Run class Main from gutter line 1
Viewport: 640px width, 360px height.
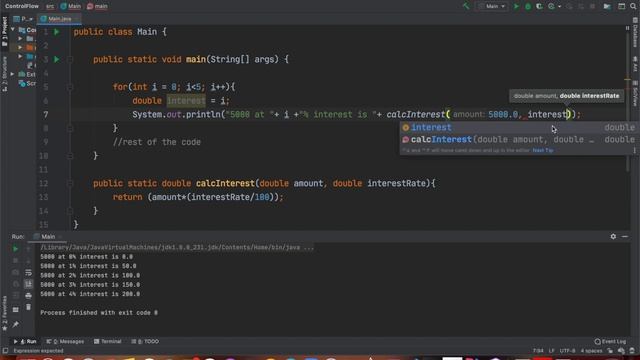click(57, 32)
